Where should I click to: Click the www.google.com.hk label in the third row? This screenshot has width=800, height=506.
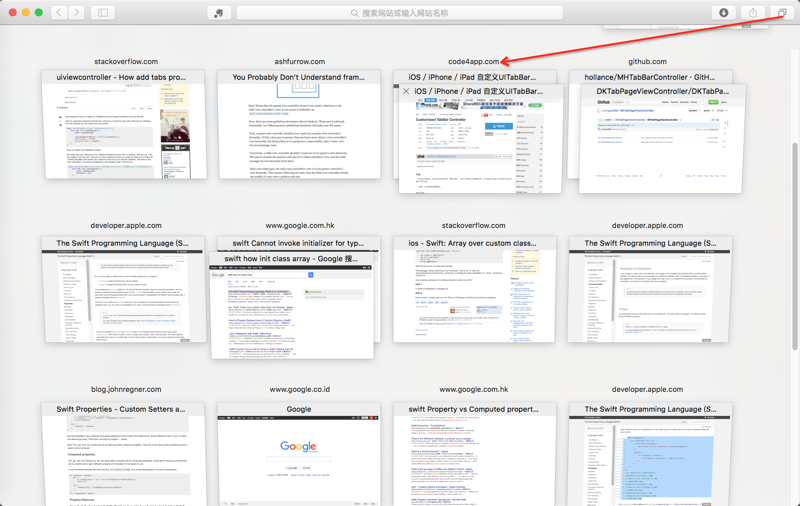[x=473, y=389]
